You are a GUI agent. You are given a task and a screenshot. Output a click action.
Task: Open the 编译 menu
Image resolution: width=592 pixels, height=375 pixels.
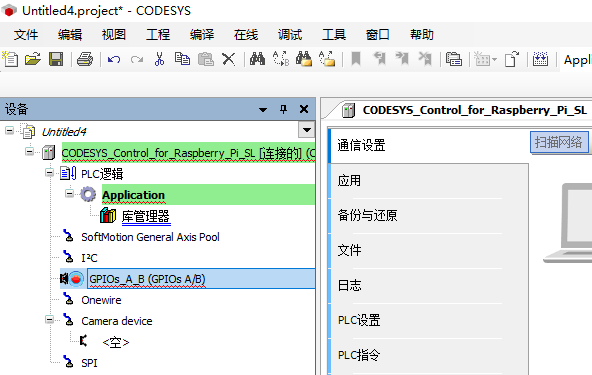202,35
